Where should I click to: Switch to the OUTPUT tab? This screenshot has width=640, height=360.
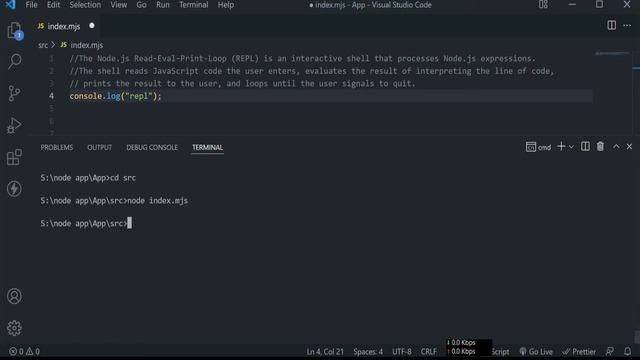pyautogui.click(x=100, y=147)
